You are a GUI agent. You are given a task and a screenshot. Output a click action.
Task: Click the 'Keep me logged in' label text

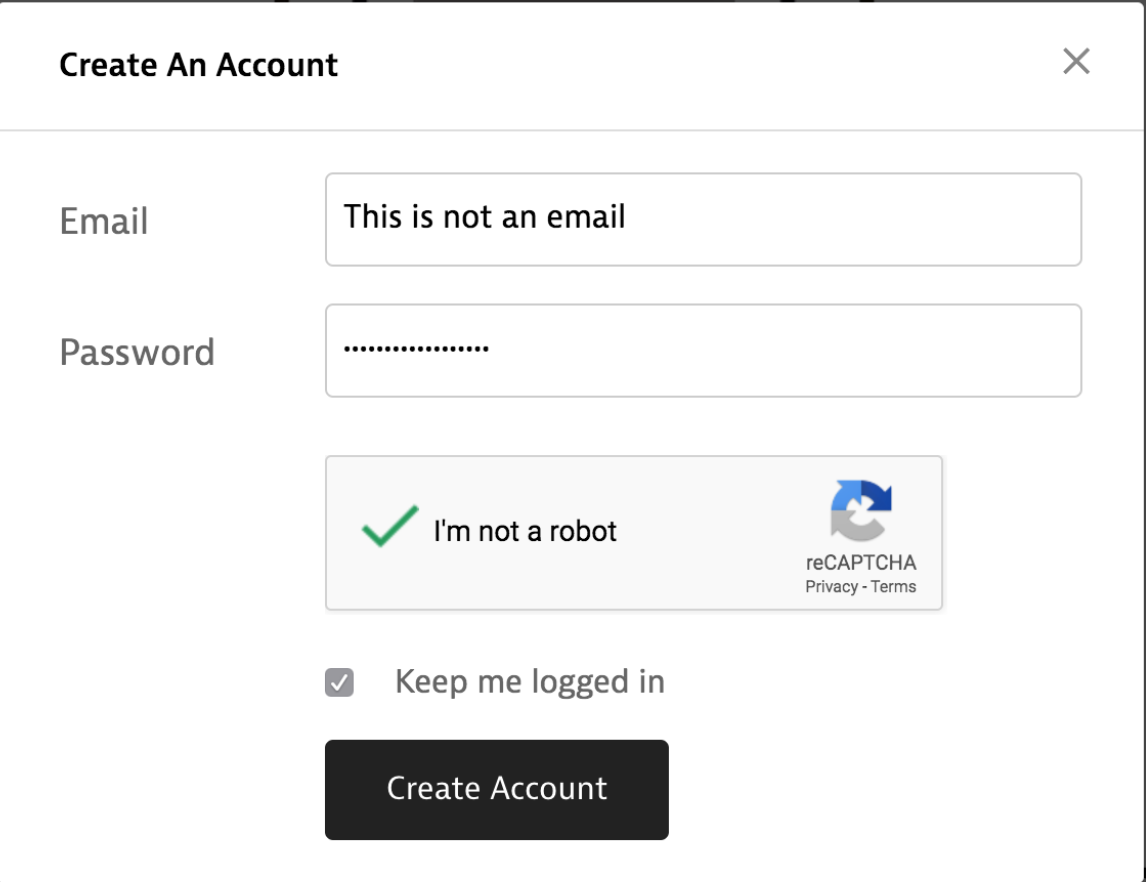(x=530, y=682)
